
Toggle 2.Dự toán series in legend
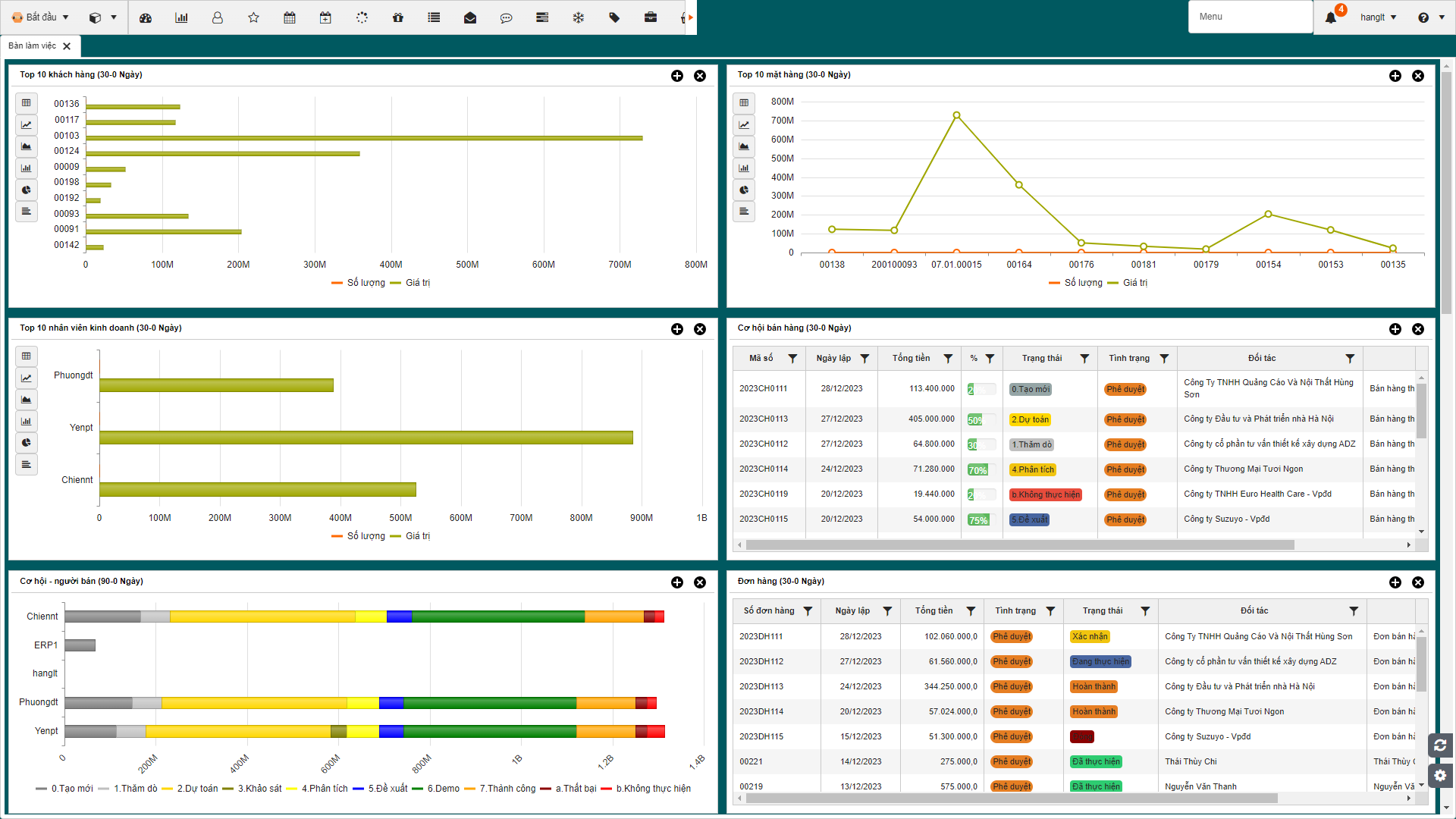click(x=190, y=789)
